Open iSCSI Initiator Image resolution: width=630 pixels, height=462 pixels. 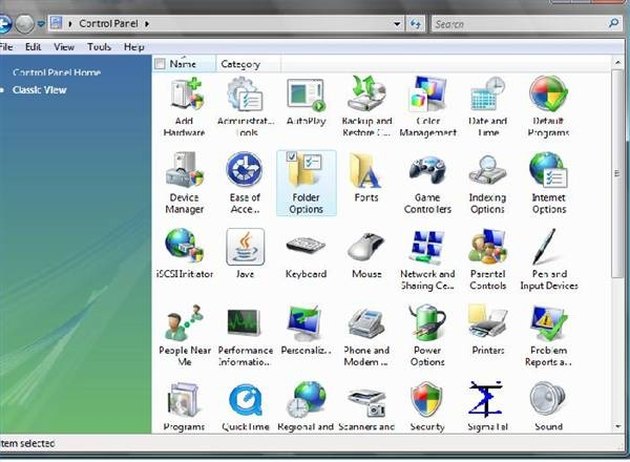(x=184, y=254)
